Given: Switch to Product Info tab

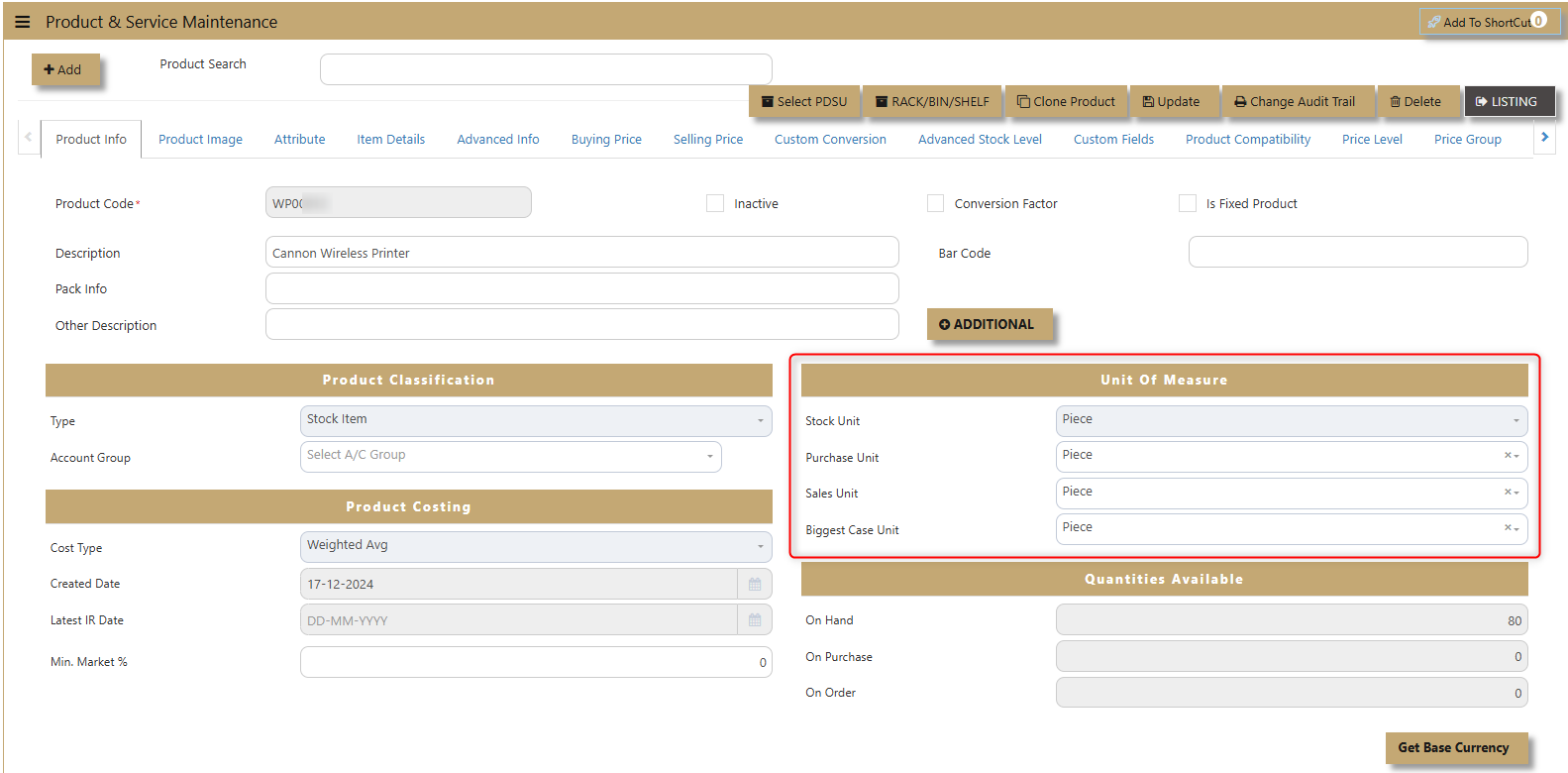Looking at the screenshot, I should (x=91, y=139).
